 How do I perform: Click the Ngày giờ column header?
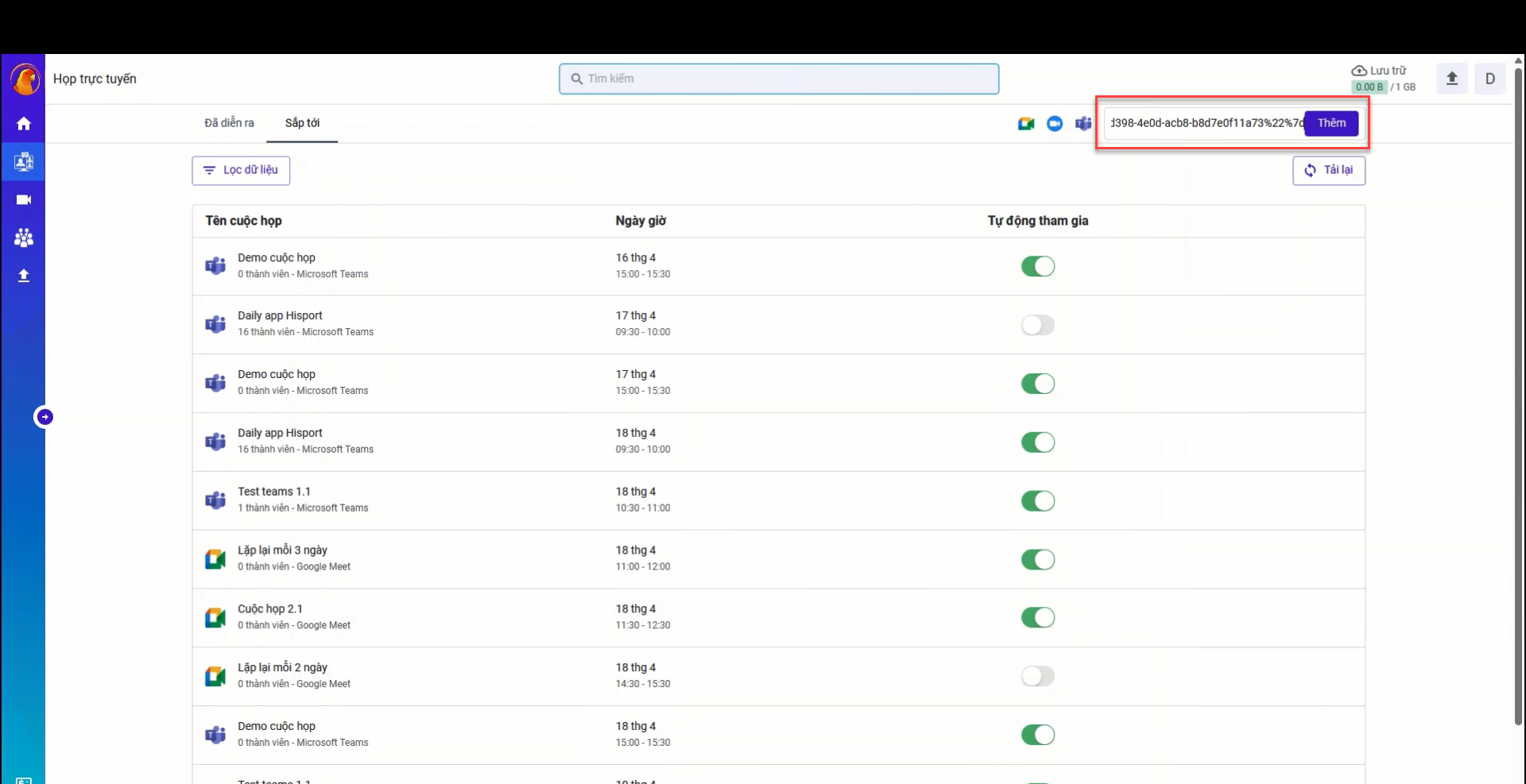pos(641,221)
